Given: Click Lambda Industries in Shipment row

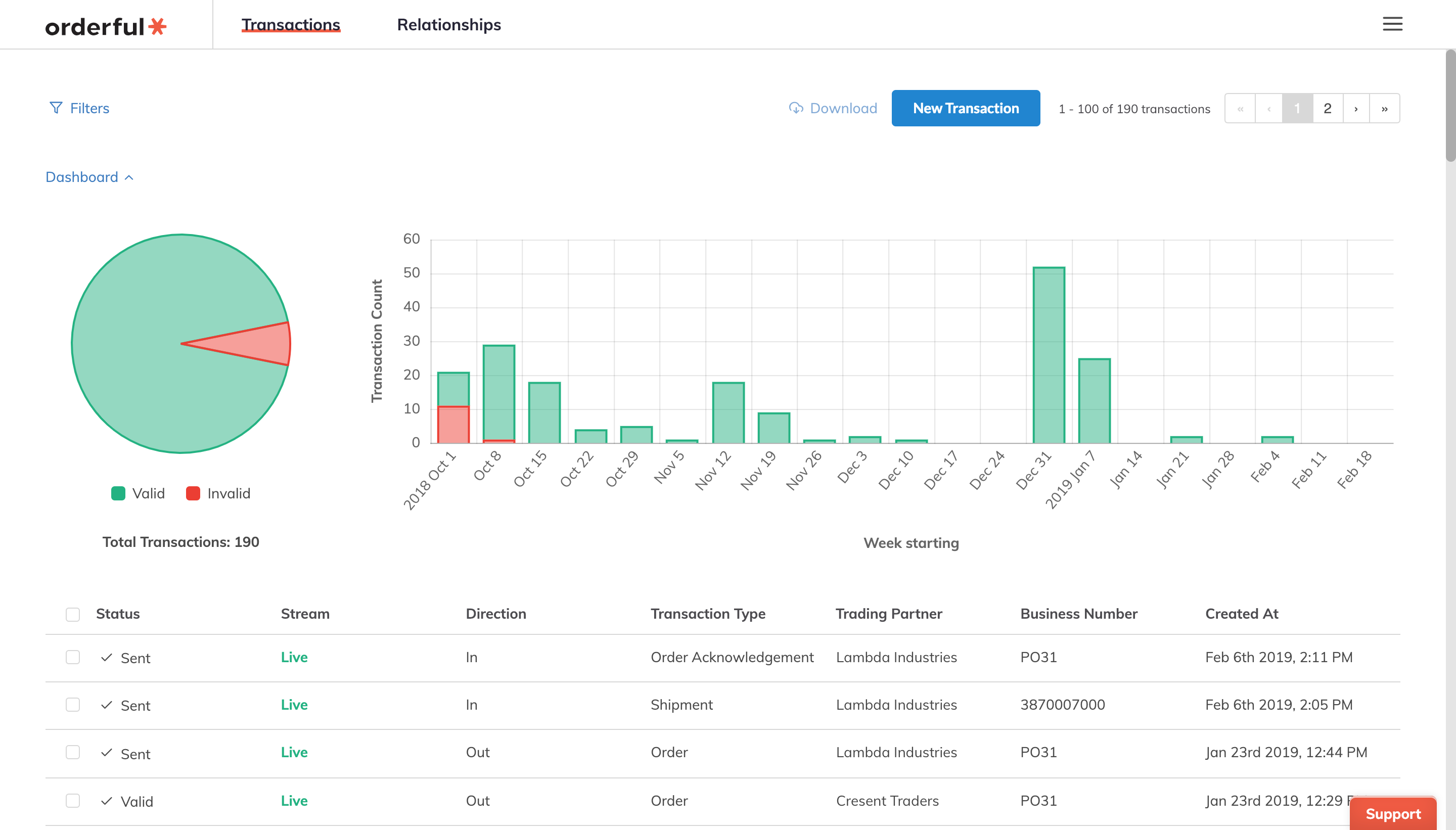Looking at the screenshot, I should [x=896, y=705].
